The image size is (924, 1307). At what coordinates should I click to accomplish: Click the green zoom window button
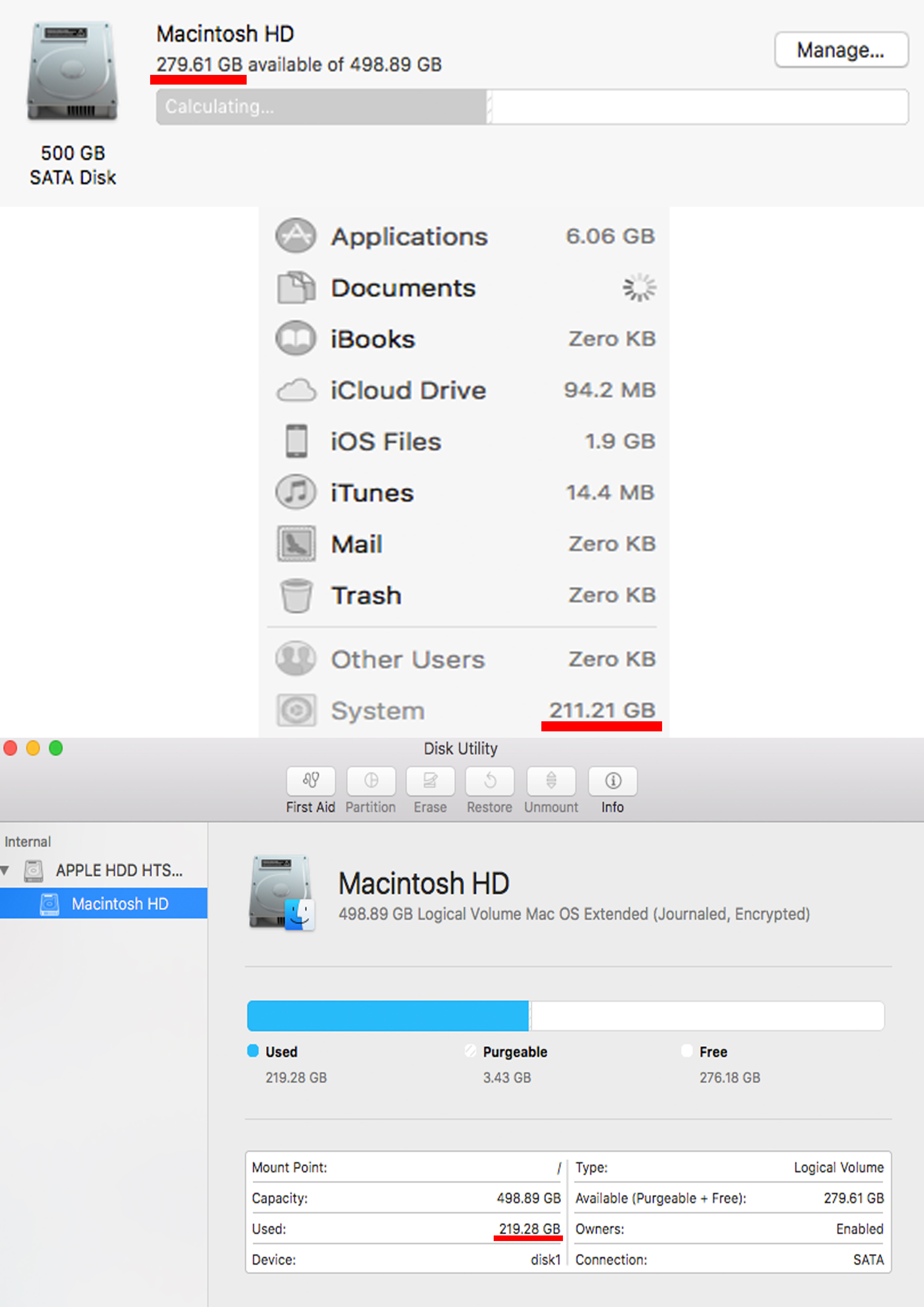pos(56,748)
